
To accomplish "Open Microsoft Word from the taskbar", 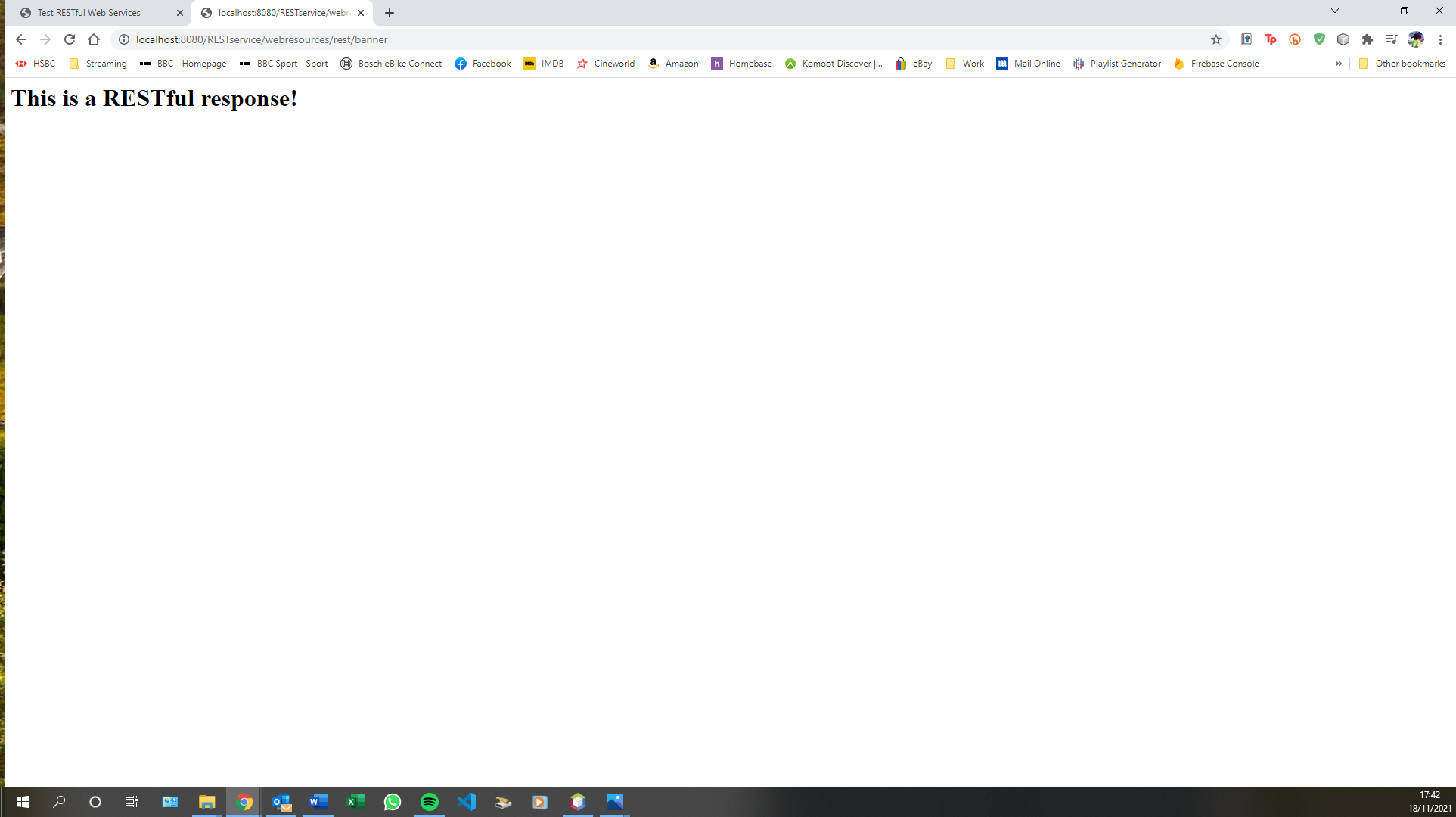I will pos(318,802).
